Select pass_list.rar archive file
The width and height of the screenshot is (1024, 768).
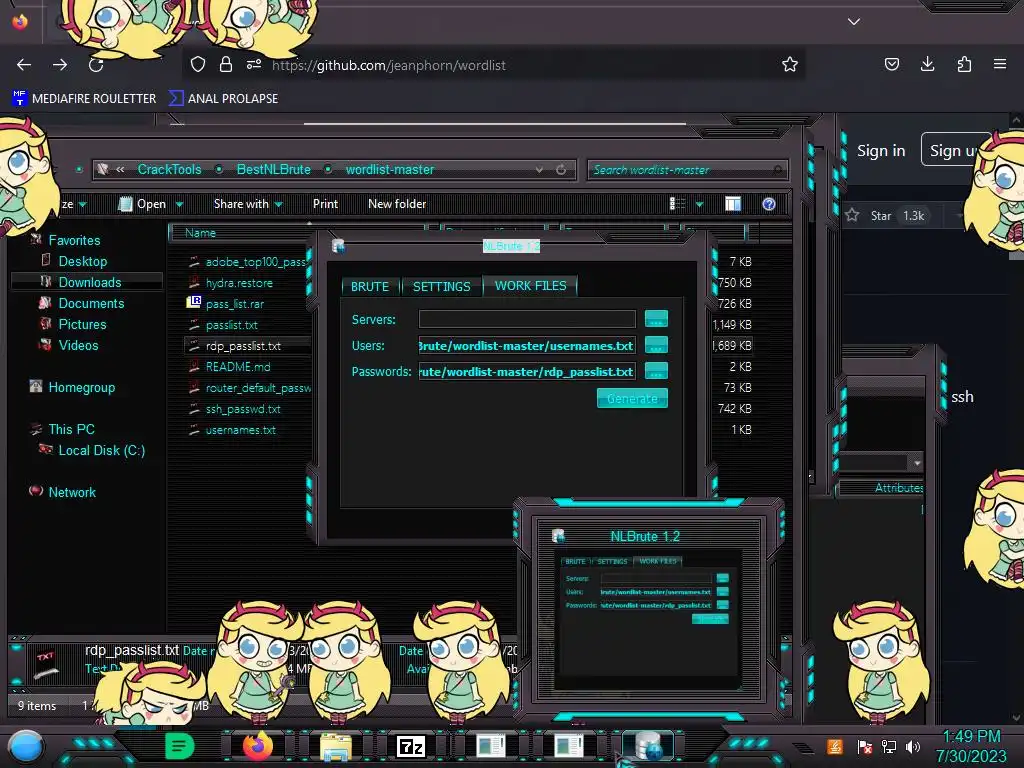[234, 304]
